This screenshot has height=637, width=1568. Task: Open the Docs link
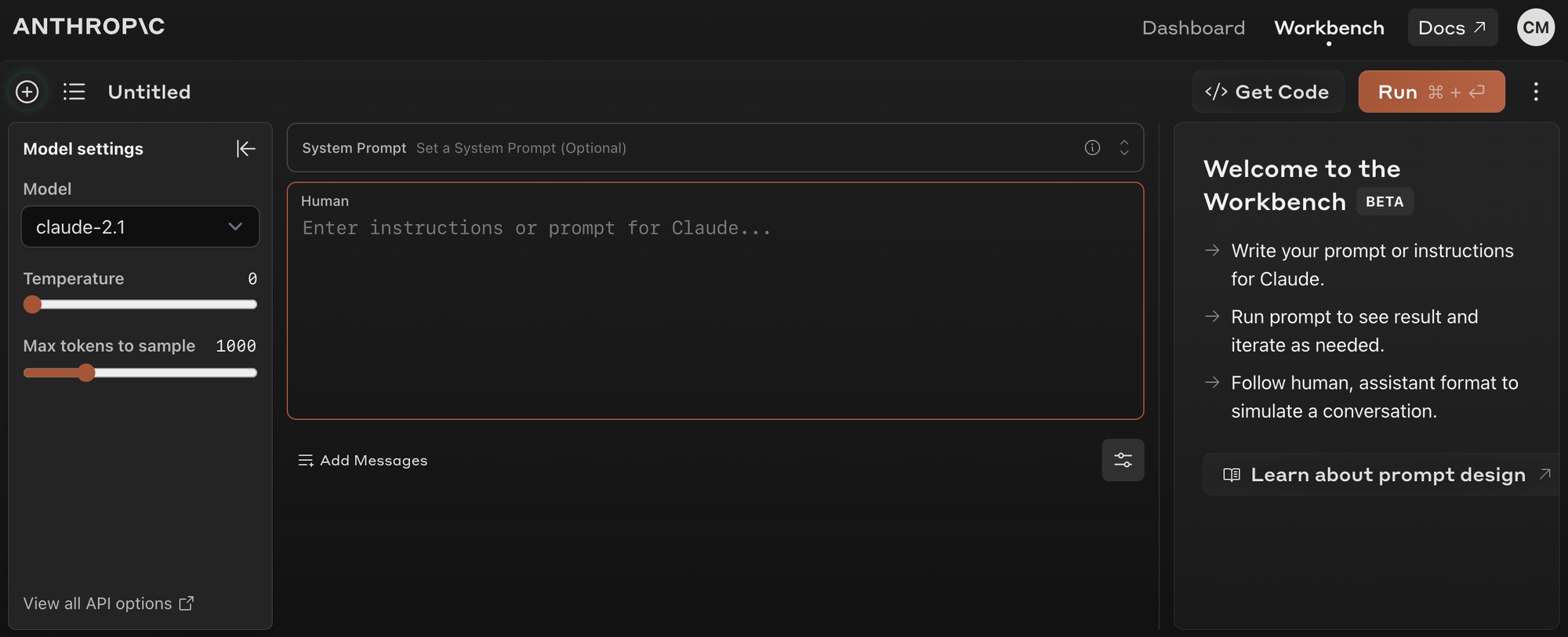click(1453, 27)
